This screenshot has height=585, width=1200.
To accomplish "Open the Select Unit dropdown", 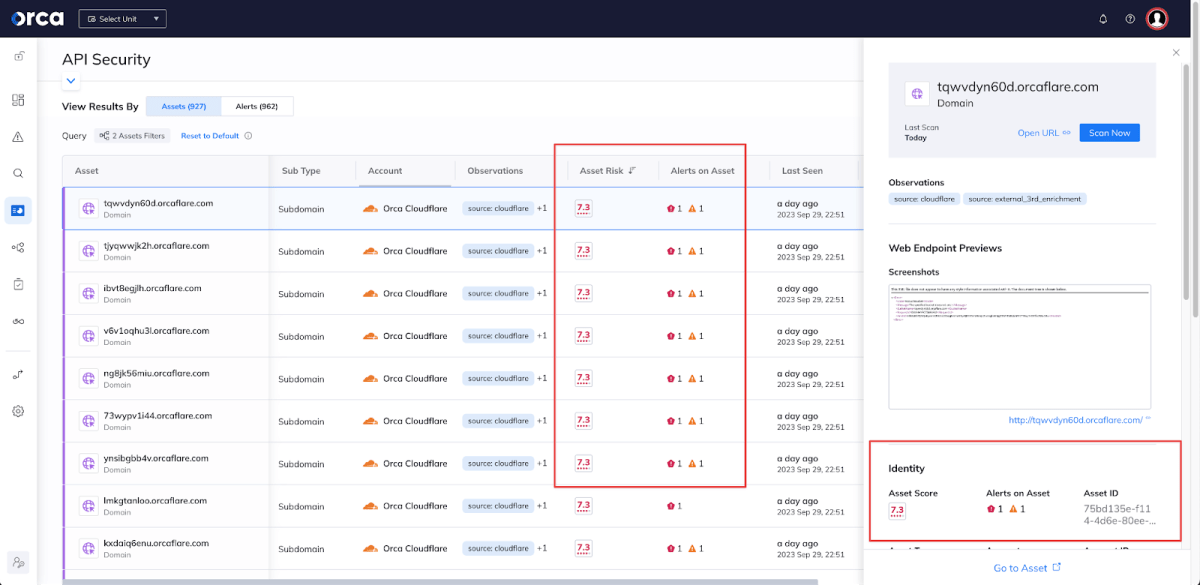I will click(123, 19).
